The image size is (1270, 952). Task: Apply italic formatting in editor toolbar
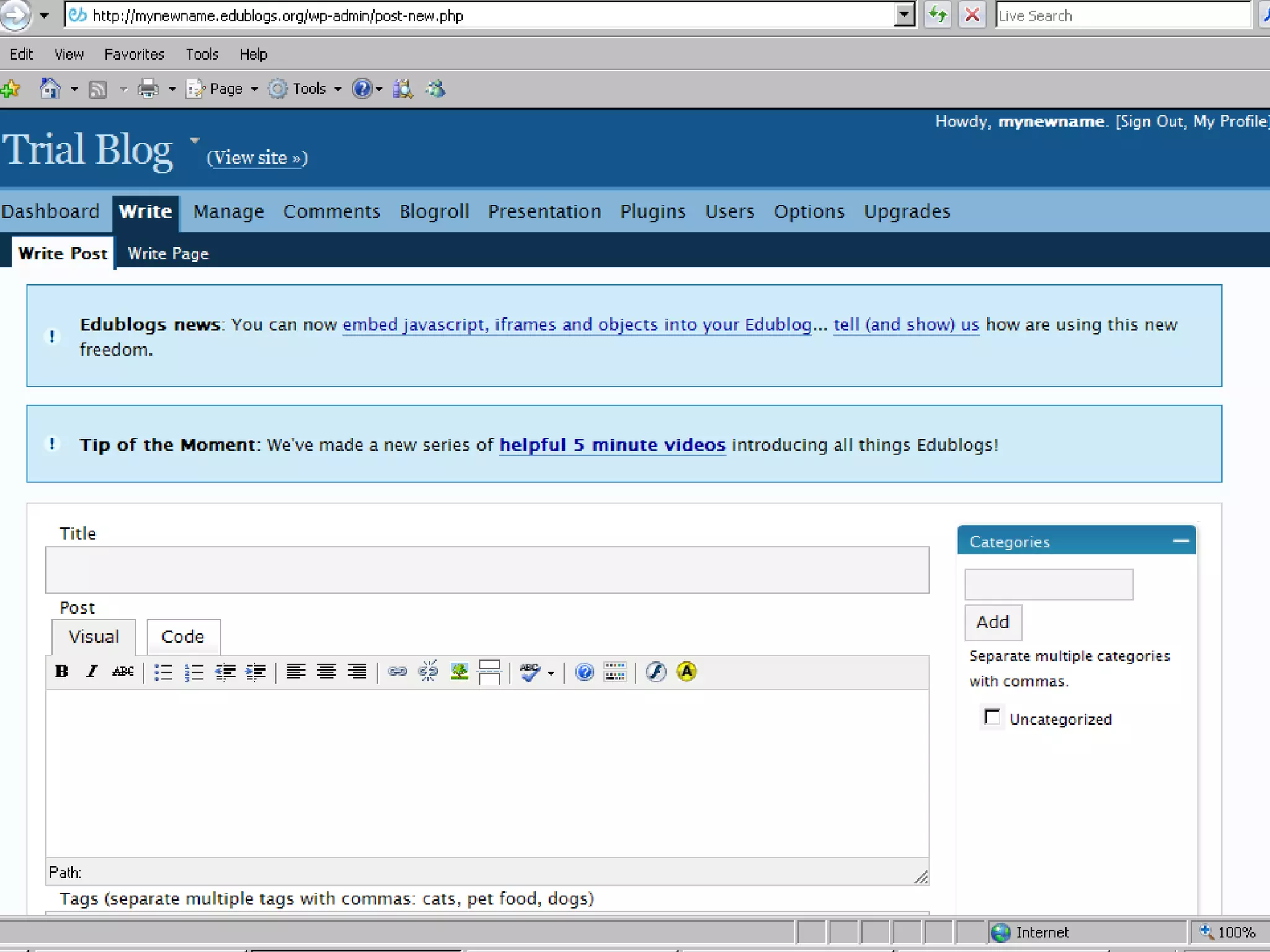click(x=92, y=671)
